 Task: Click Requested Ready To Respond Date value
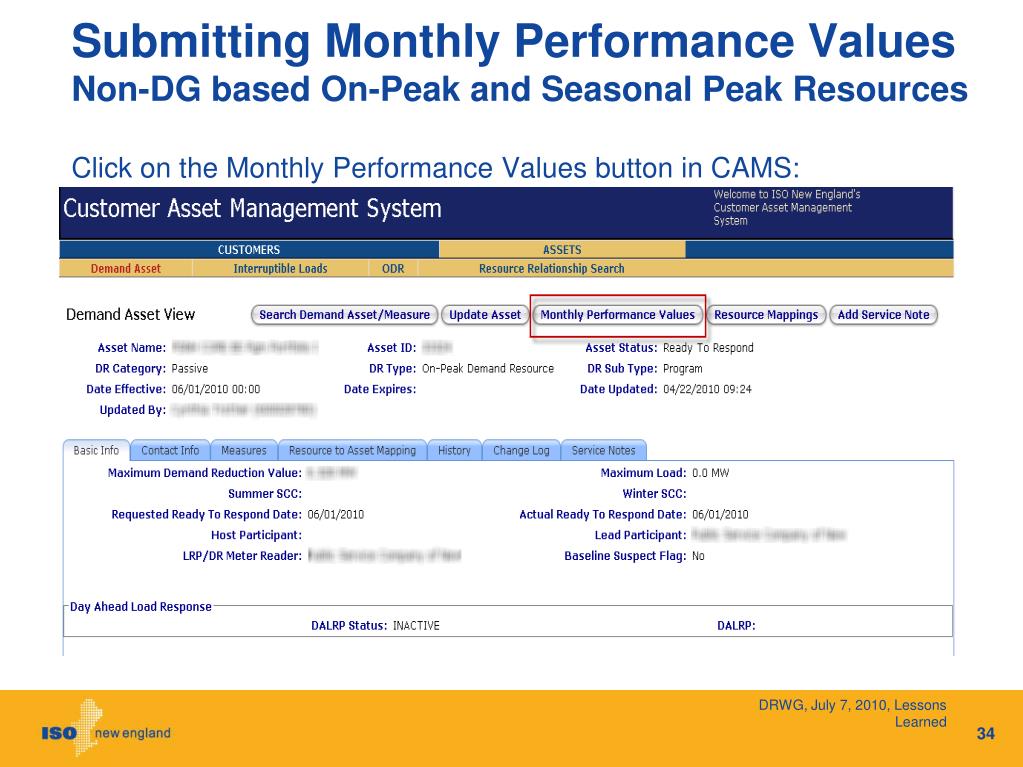335,515
